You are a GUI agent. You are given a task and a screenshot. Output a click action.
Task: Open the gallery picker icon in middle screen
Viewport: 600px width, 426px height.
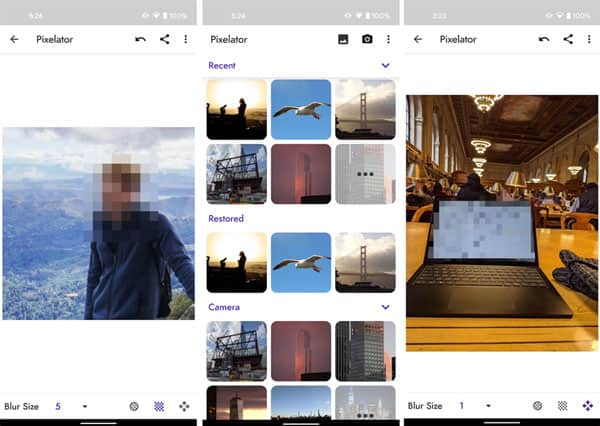(343, 39)
